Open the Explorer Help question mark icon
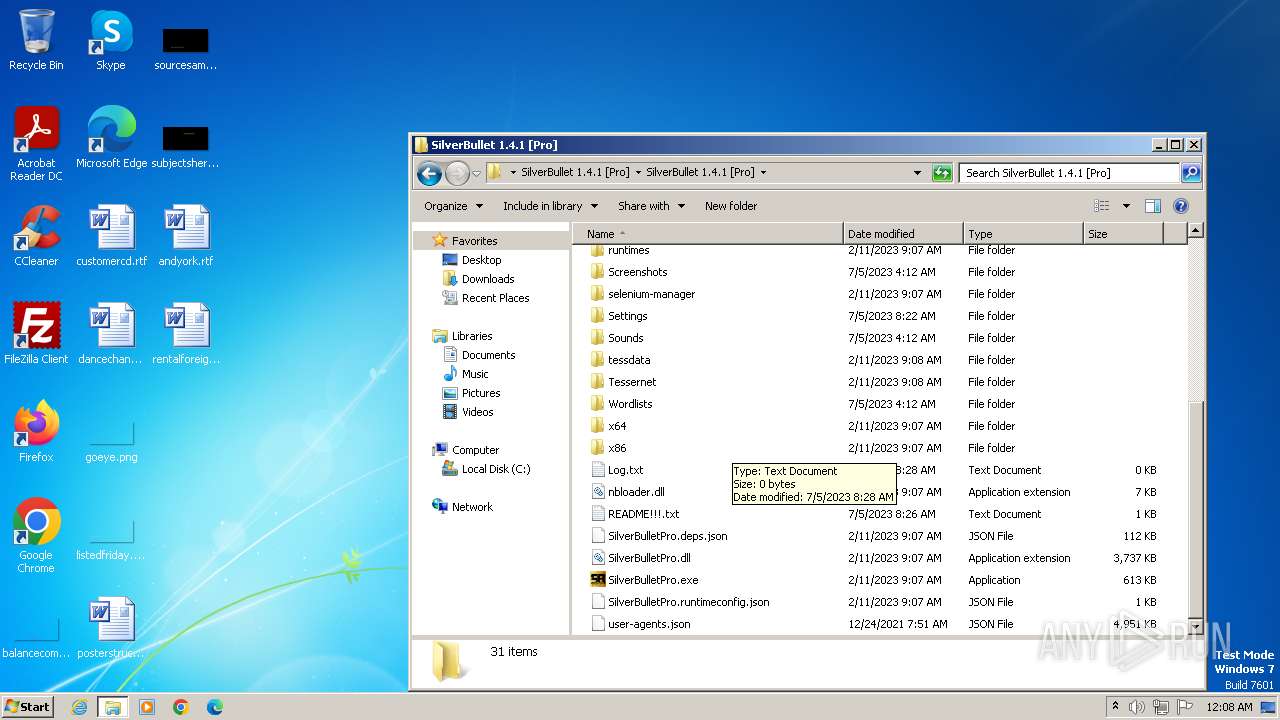The width and height of the screenshot is (1280, 720). pyautogui.click(x=1180, y=206)
